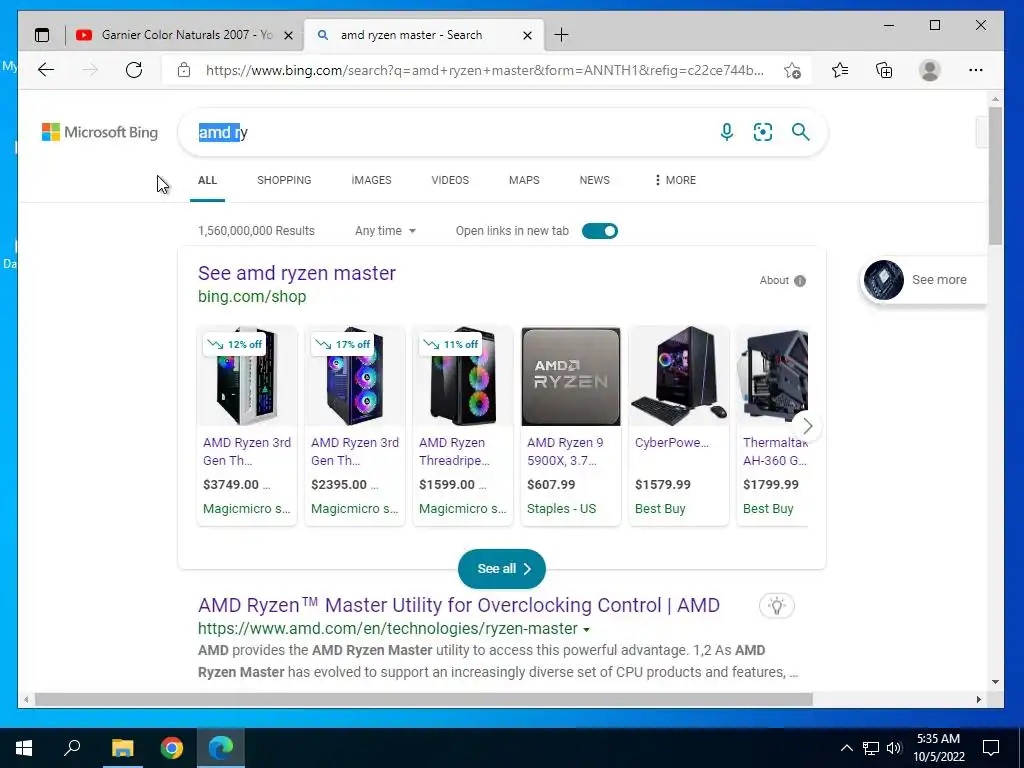Open AMD Ryzen Threadripper $1599.00 product
The width and height of the screenshot is (1024, 768).
462,425
